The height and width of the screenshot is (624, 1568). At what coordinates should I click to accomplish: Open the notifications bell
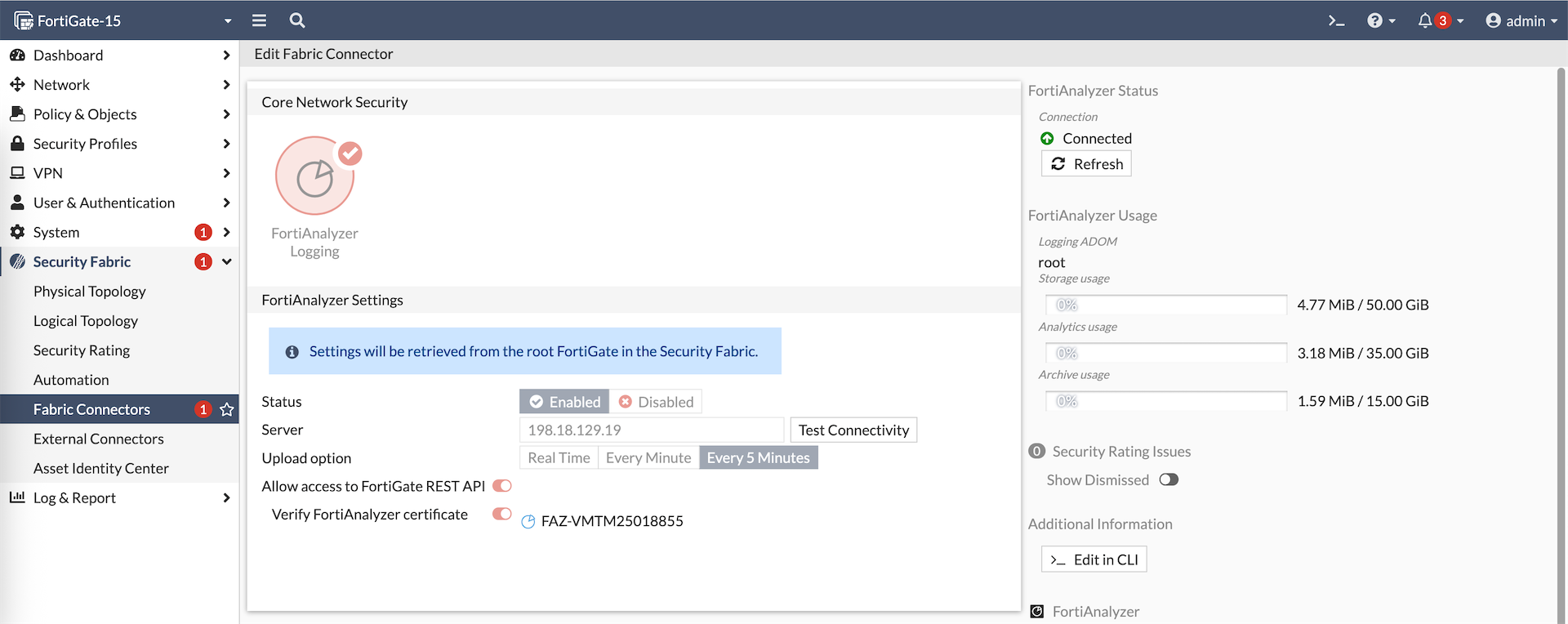(1425, 20)
